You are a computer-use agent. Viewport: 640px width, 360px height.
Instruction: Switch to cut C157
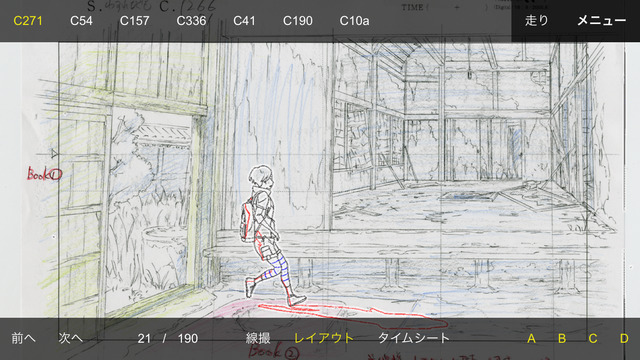(134, 21)
